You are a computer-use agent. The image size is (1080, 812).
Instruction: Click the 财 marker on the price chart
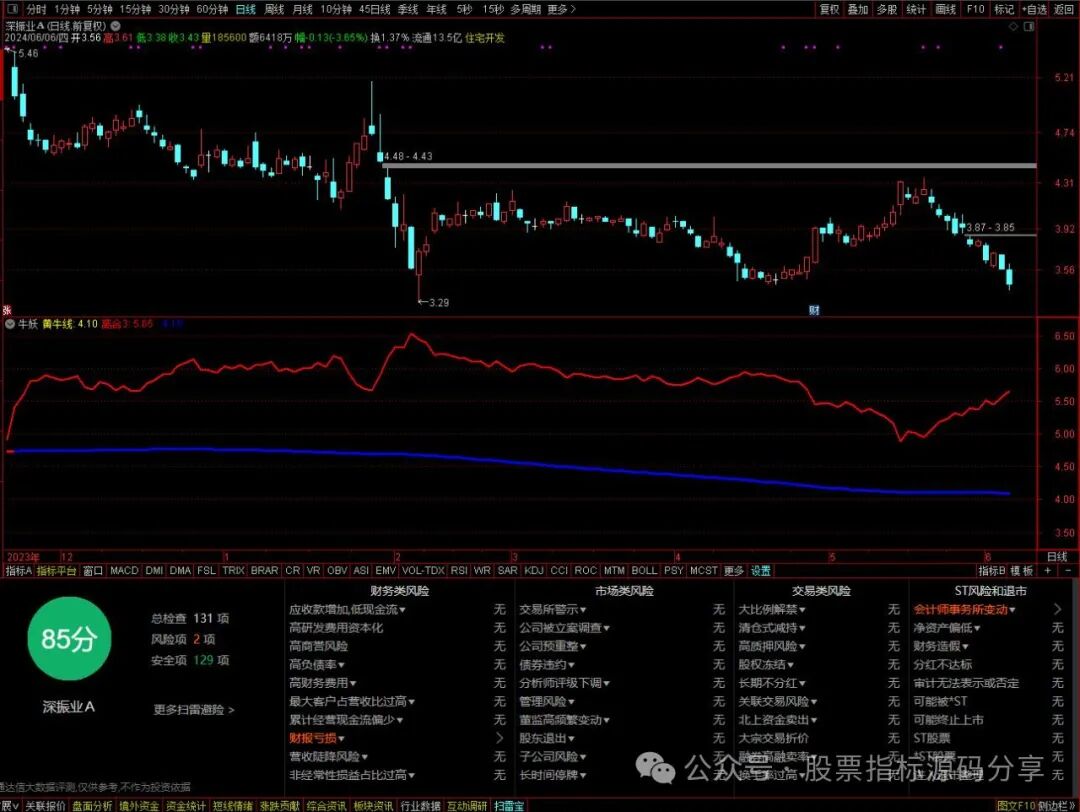coord(814,310)
